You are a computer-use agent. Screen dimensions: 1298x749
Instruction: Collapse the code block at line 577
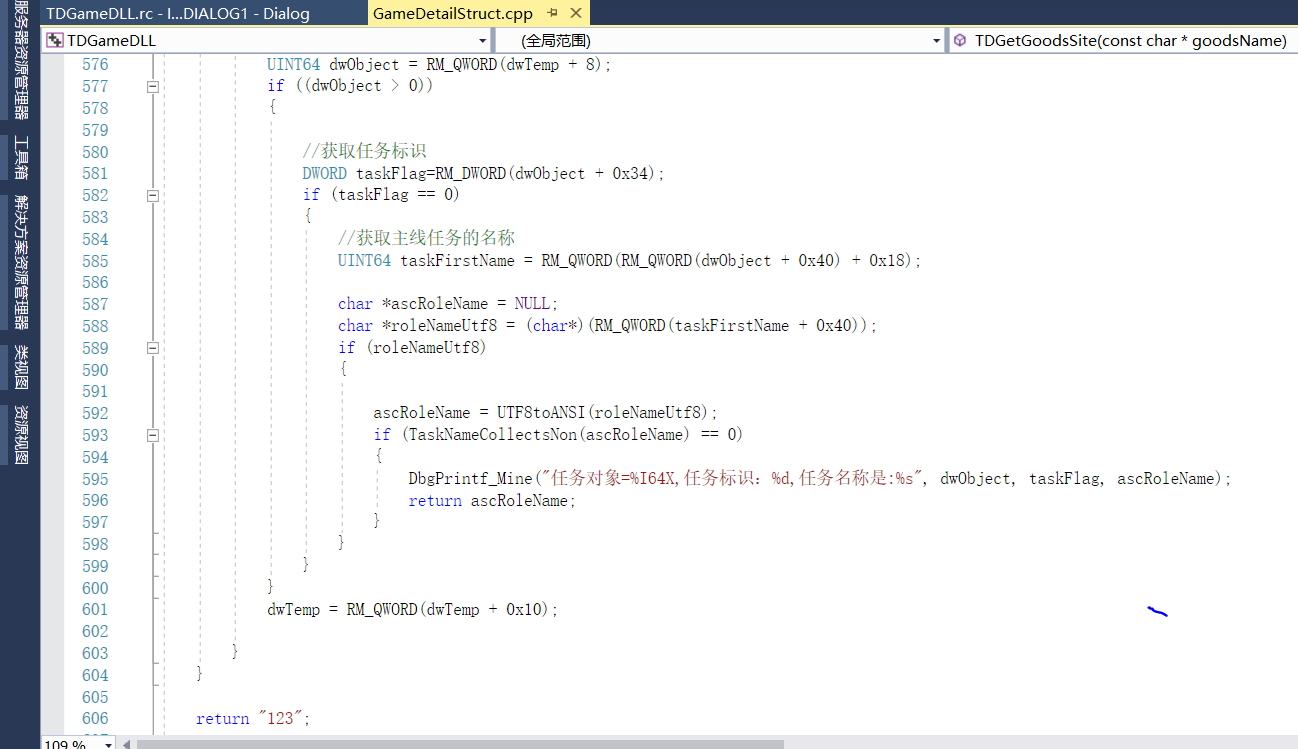(153, 87)
